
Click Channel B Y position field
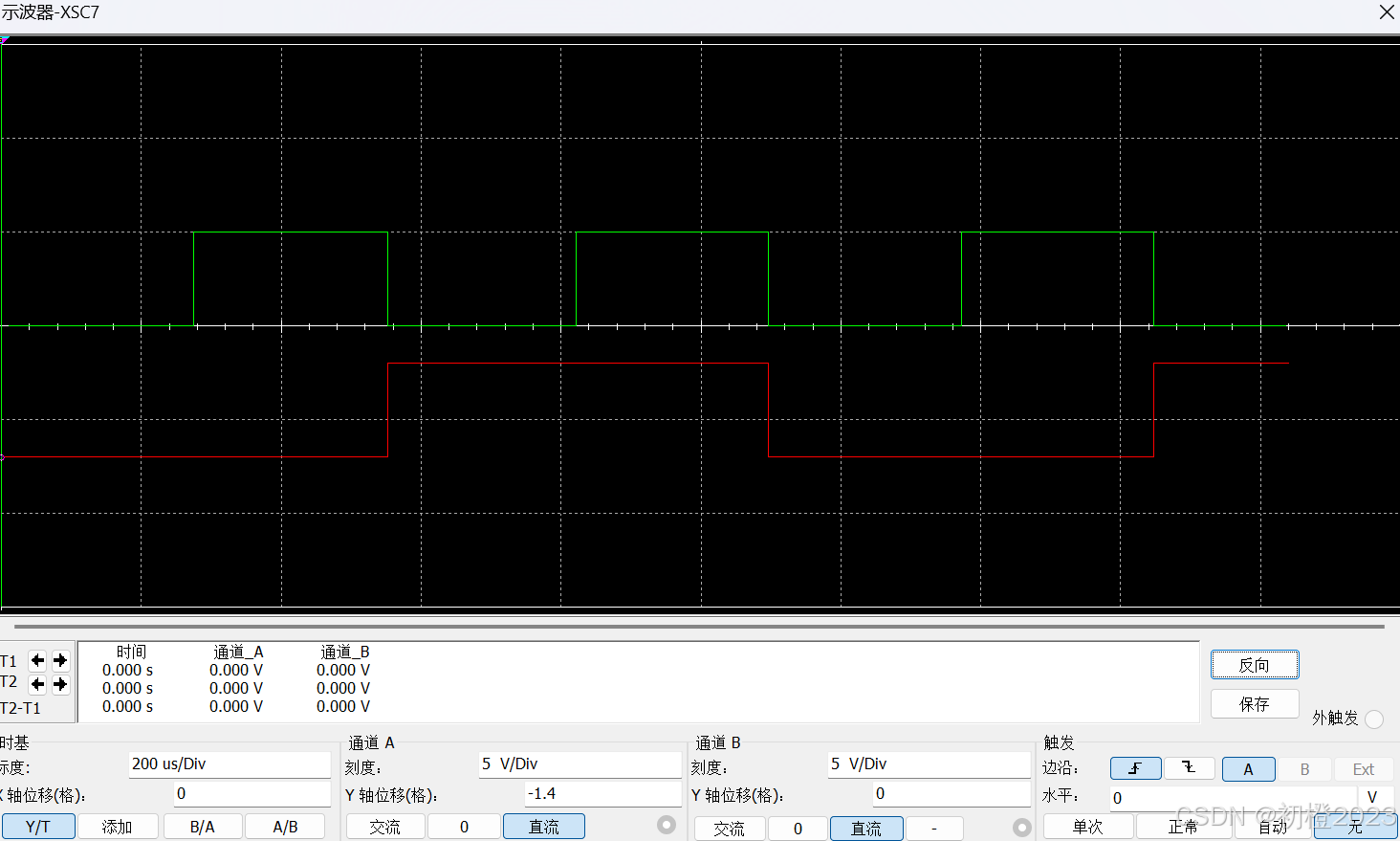952,794
